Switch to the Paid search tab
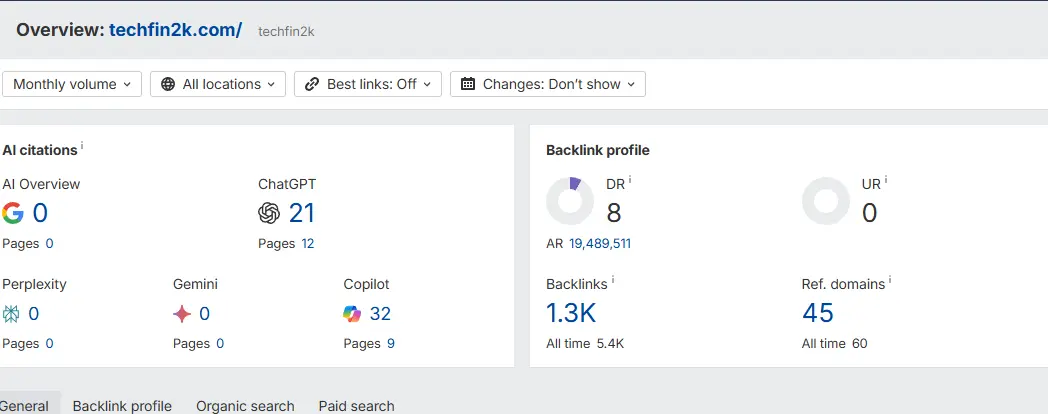Screen dimensions: 1048x414 coord(356,405)
